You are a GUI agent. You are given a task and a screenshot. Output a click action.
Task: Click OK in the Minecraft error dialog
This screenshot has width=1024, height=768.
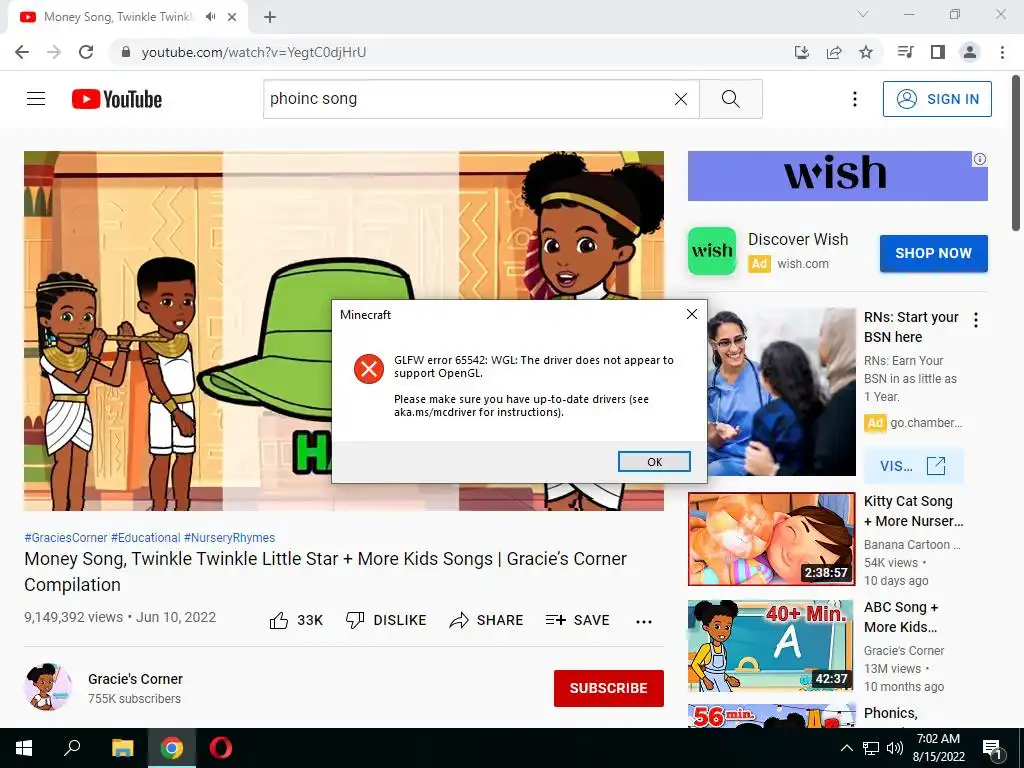(x=654, y=462)
